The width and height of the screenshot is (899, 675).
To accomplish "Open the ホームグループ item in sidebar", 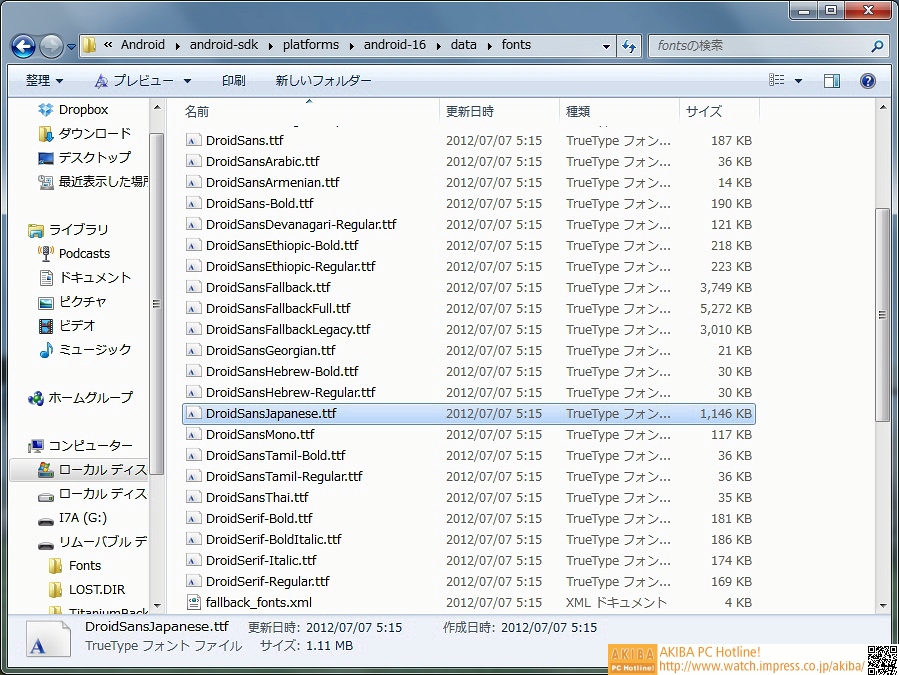I will point(37,398).
